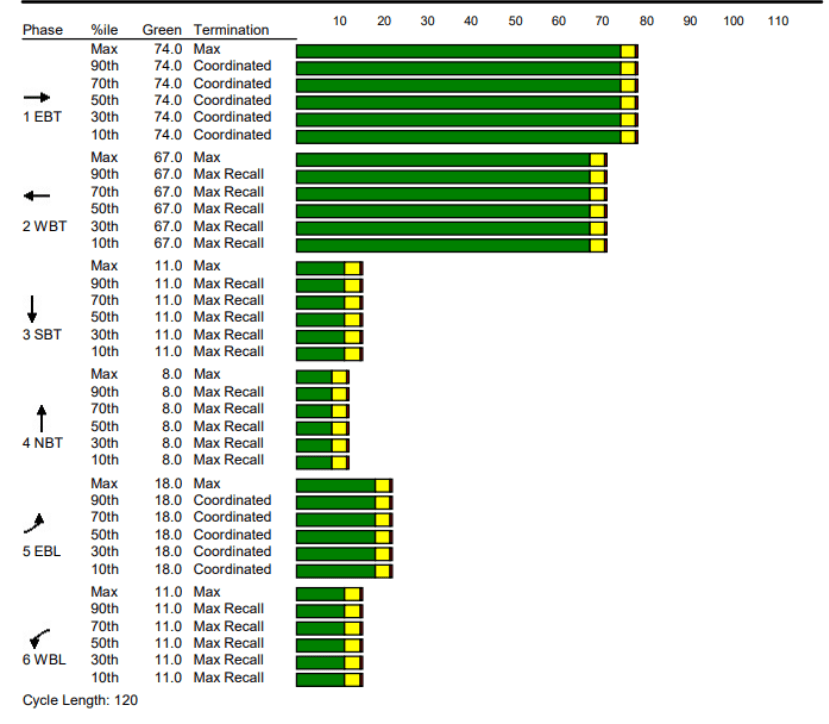The width and height of the screenshot is (829, 724).
Task: Click the green bar in NBT Max row
Action: tap(314, 376)
